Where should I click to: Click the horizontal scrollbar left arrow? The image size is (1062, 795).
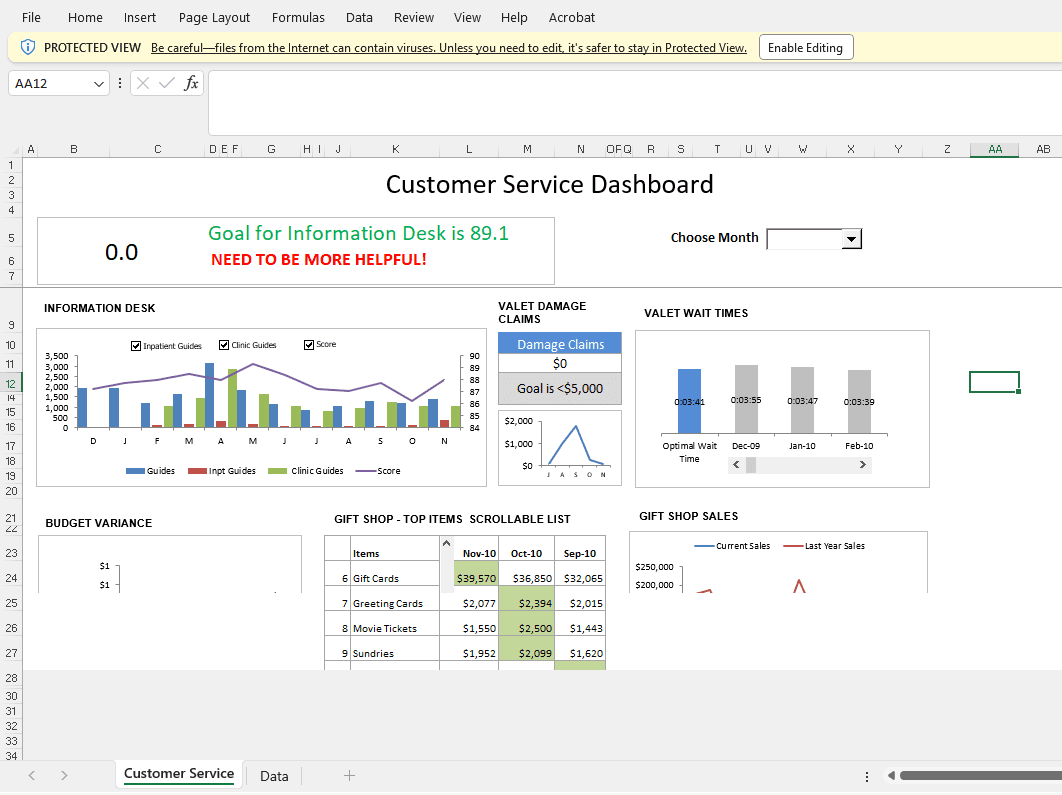click(891, 776)
